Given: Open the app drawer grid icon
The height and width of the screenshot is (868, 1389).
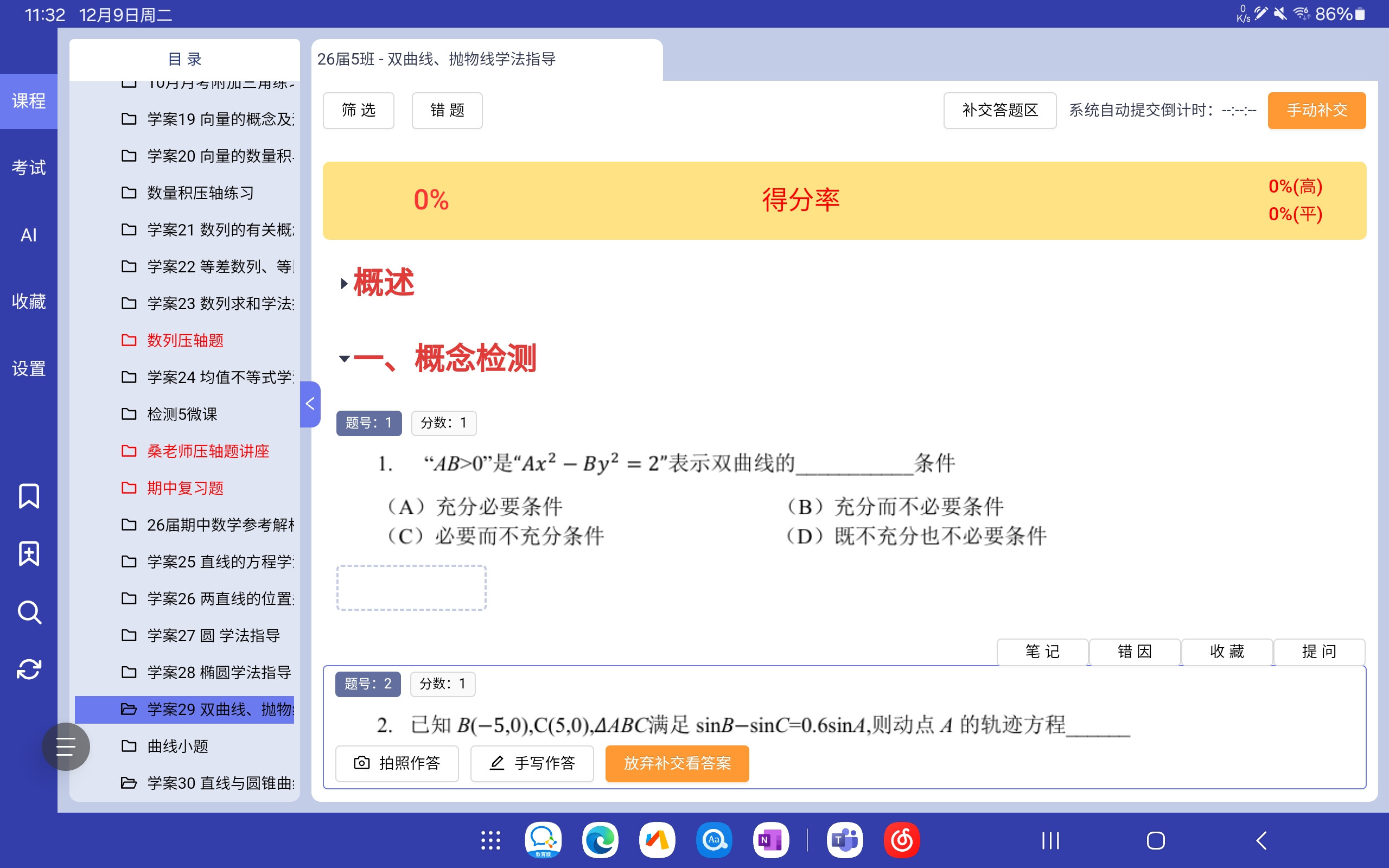Looking at the screenshot, I should click(x=490, y=840).
